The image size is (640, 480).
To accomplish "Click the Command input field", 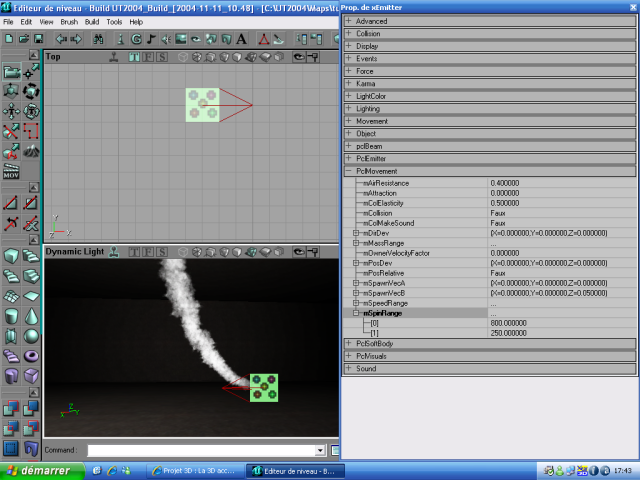I will click(200, 451).
